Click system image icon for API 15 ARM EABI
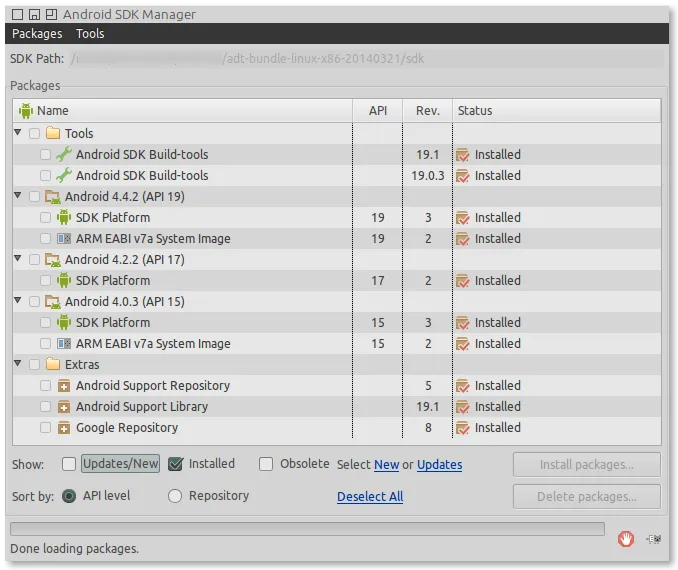The width and height of the screenshot is (678, 570). 64,343
